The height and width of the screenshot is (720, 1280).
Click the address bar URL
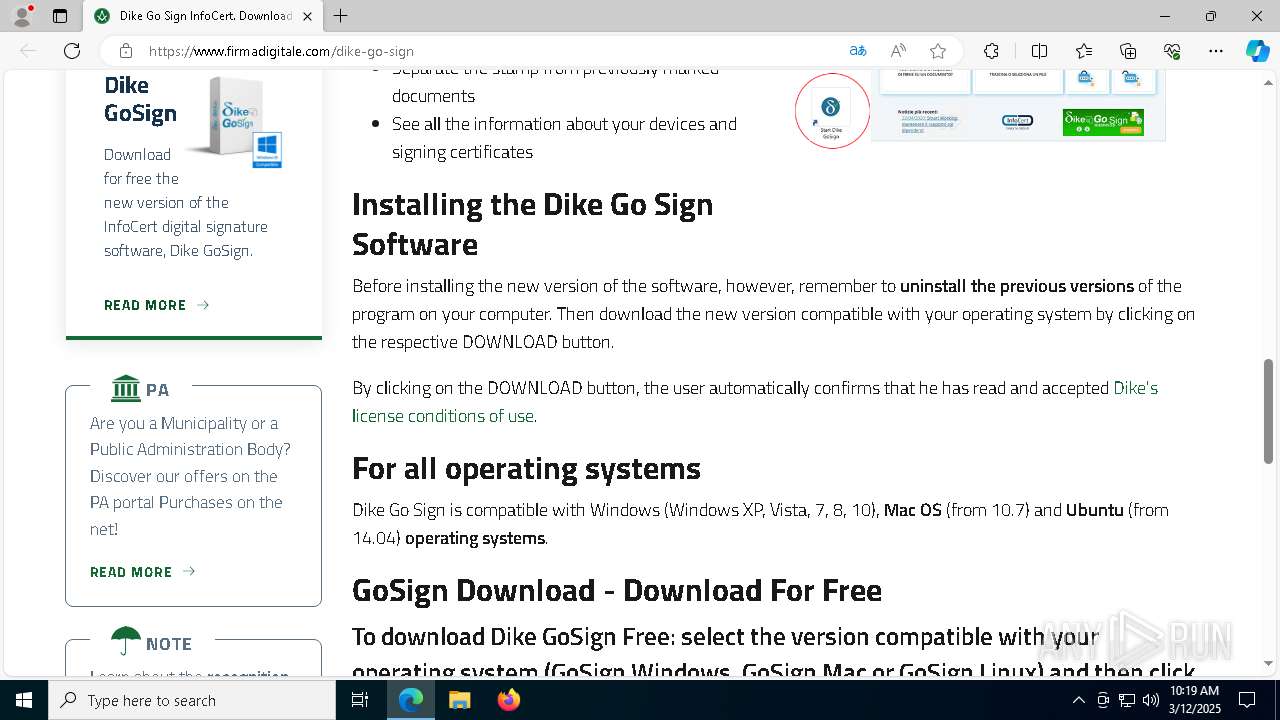coord(281,51)
